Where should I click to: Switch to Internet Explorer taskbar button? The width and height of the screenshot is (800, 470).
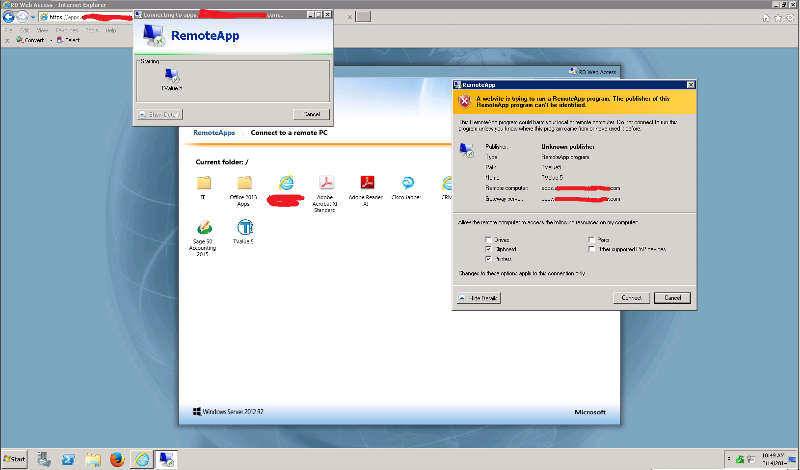click(142, 459)
